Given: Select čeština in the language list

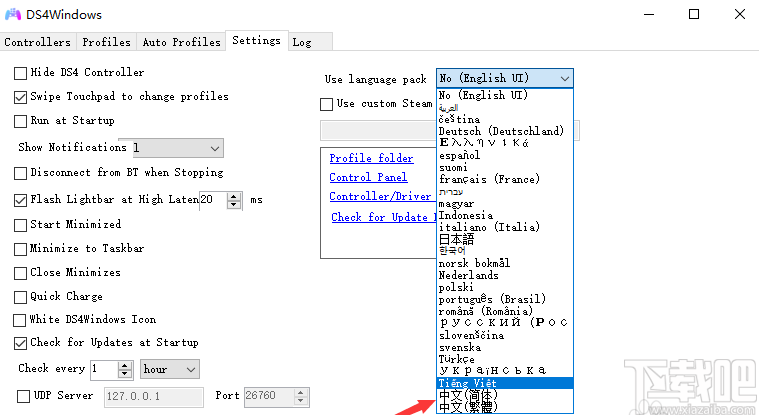Looking at the screenshot, I should [x=505, y=119].
